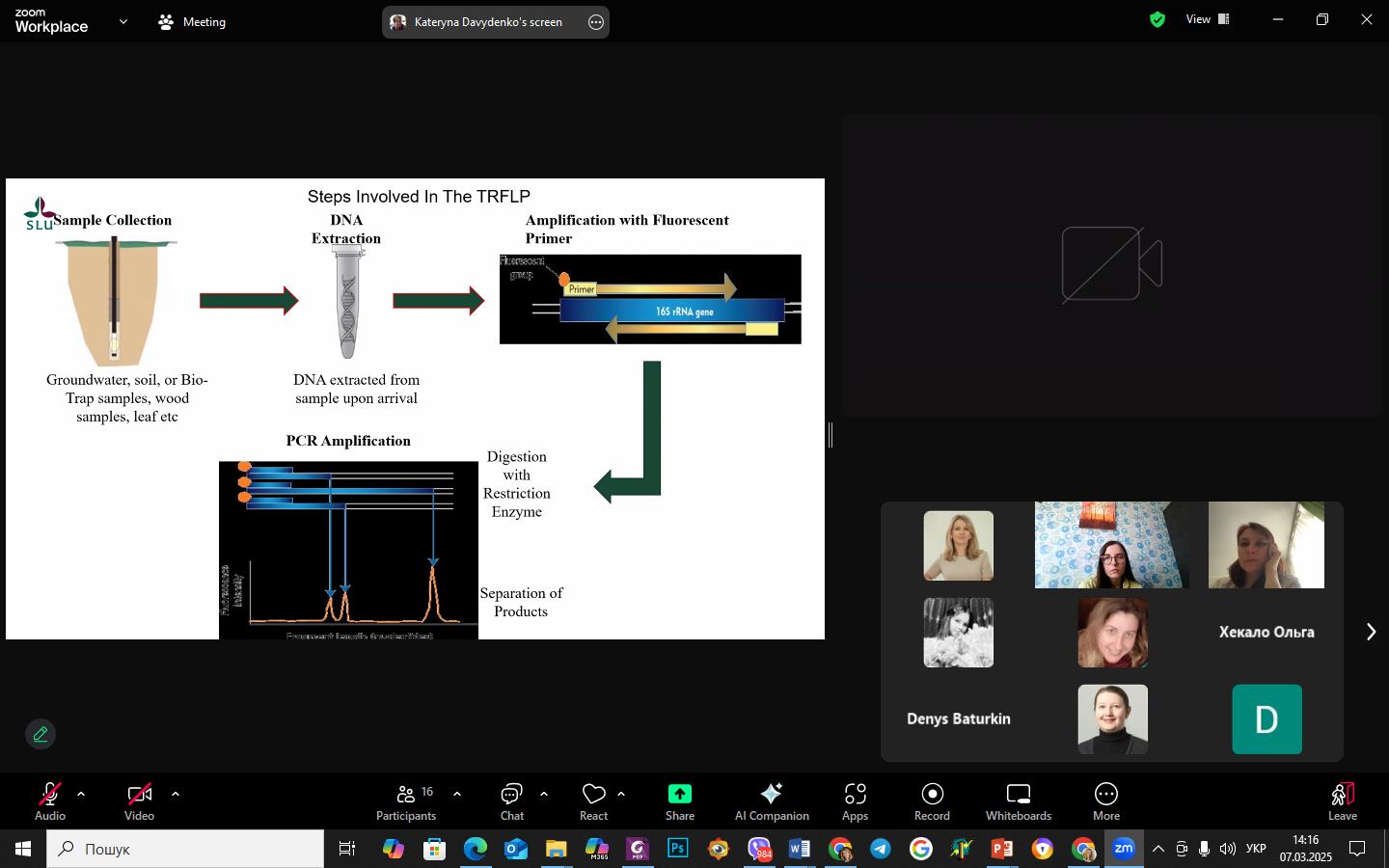Open Microsoft Edge from the taskbar
1389x868 pixels.
[x=475, y=849]
